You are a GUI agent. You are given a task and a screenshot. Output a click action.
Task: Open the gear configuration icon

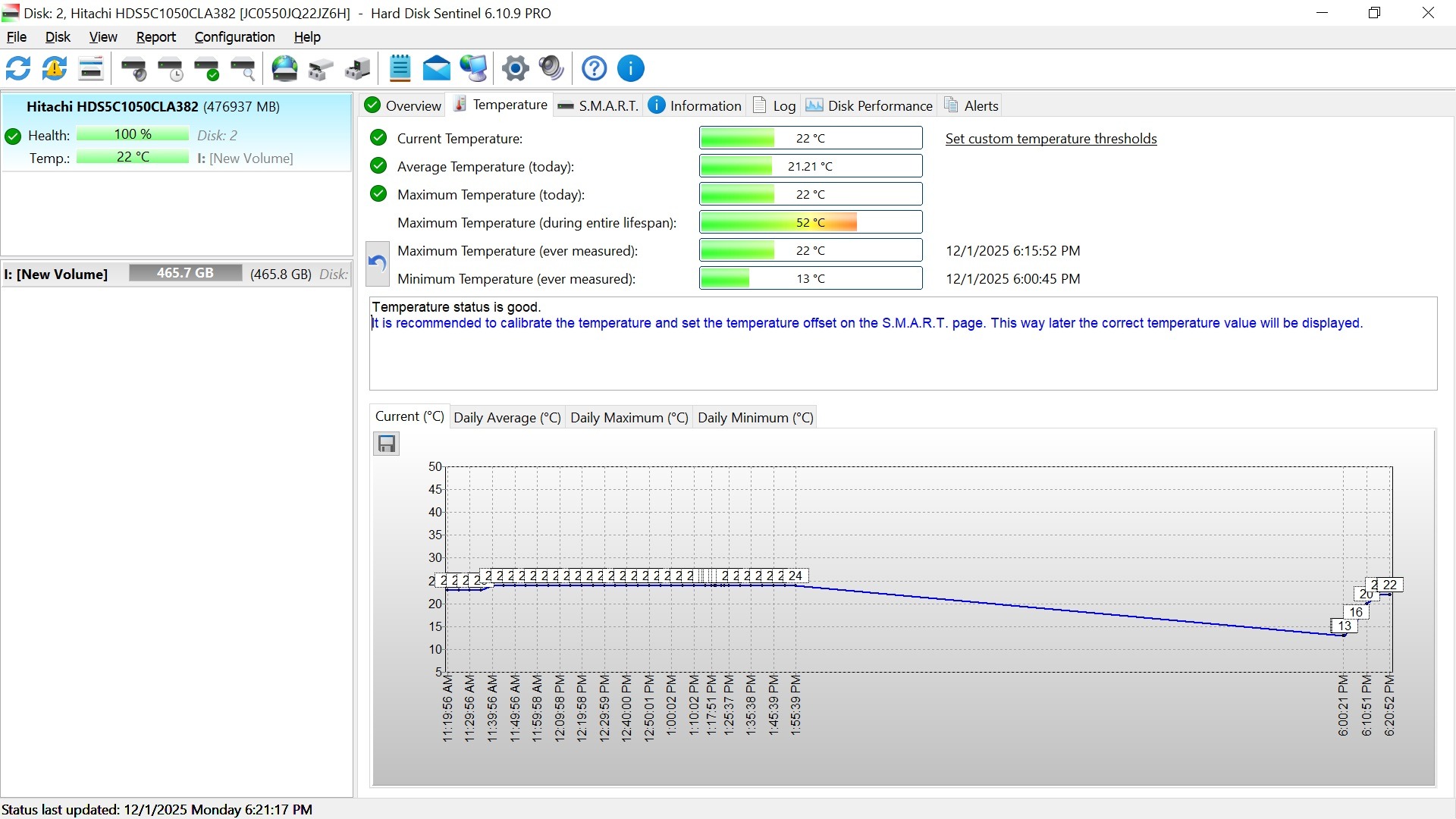(515, 68)
